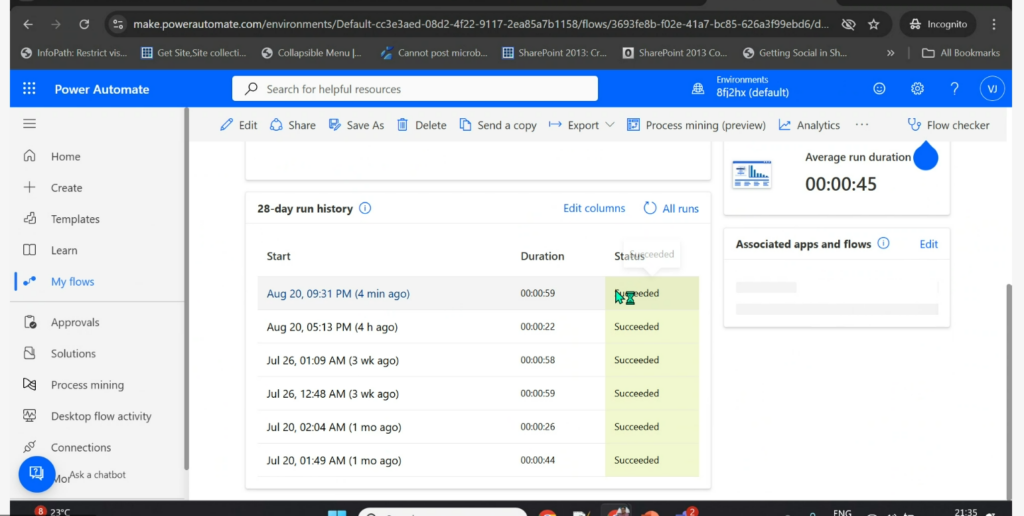The image size is (1024, 516).
Task: Click the info icon beside 28-day run history
Action: pos(365,208)
